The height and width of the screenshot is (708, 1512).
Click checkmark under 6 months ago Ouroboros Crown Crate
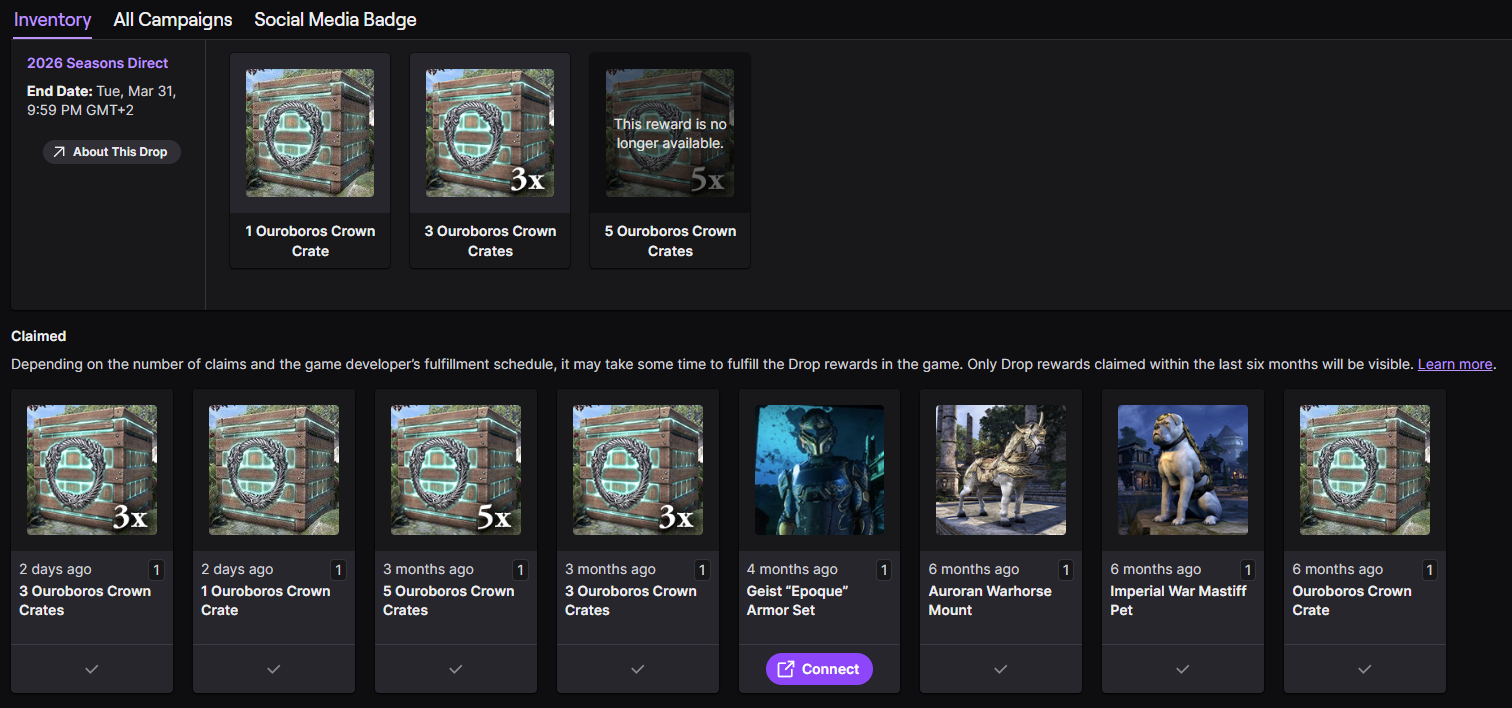[x=1365, y=669]
